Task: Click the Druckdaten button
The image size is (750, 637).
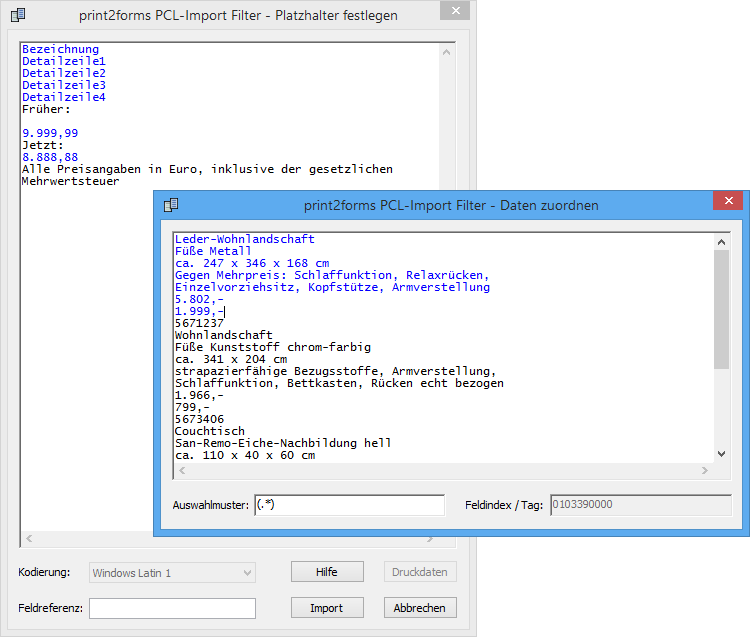Action: click(420, 573)
